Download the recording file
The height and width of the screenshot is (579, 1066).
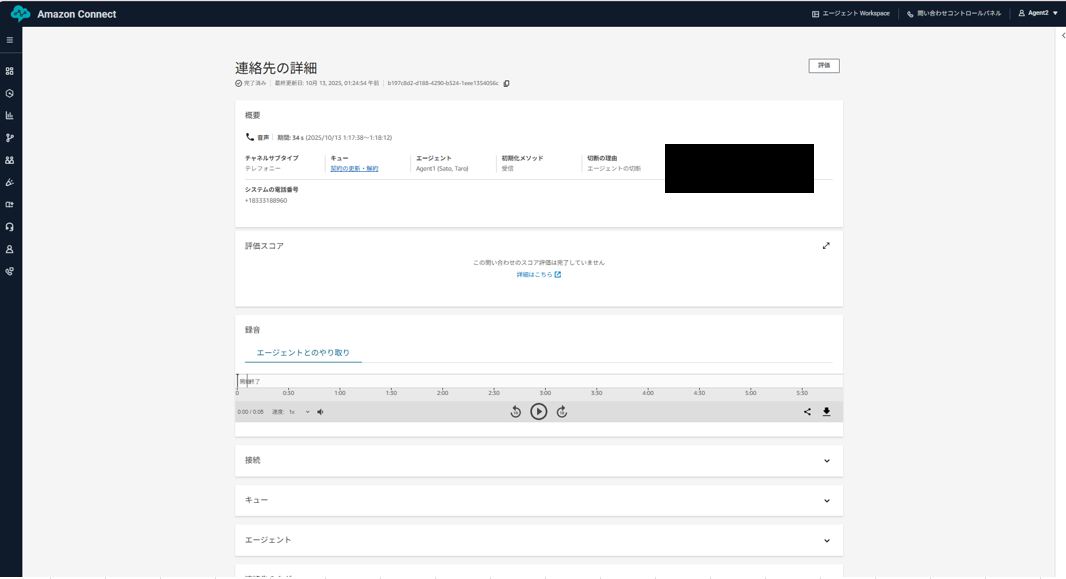click(827, 412)
